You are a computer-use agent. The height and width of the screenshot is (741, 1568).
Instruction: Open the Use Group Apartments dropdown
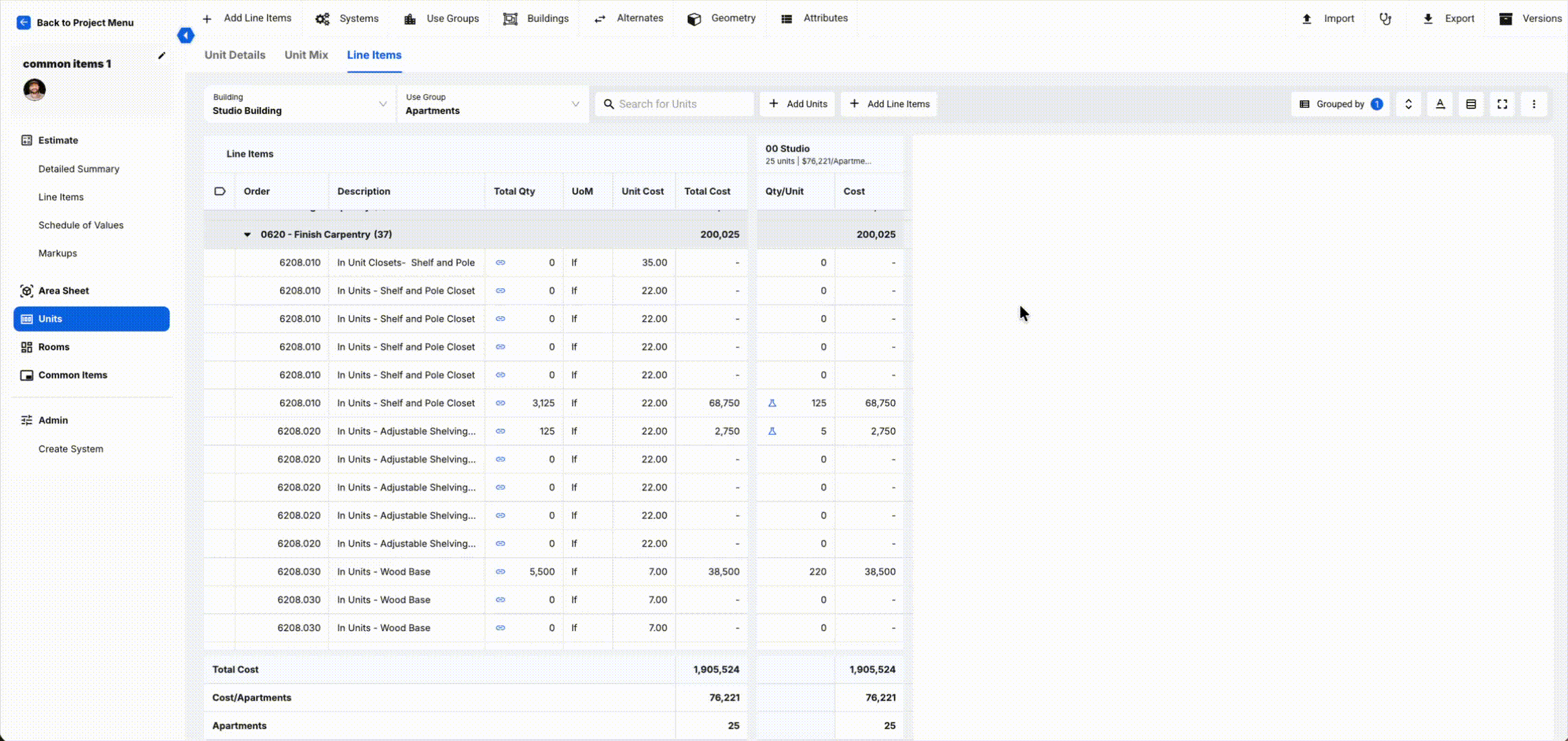(492, 104)
